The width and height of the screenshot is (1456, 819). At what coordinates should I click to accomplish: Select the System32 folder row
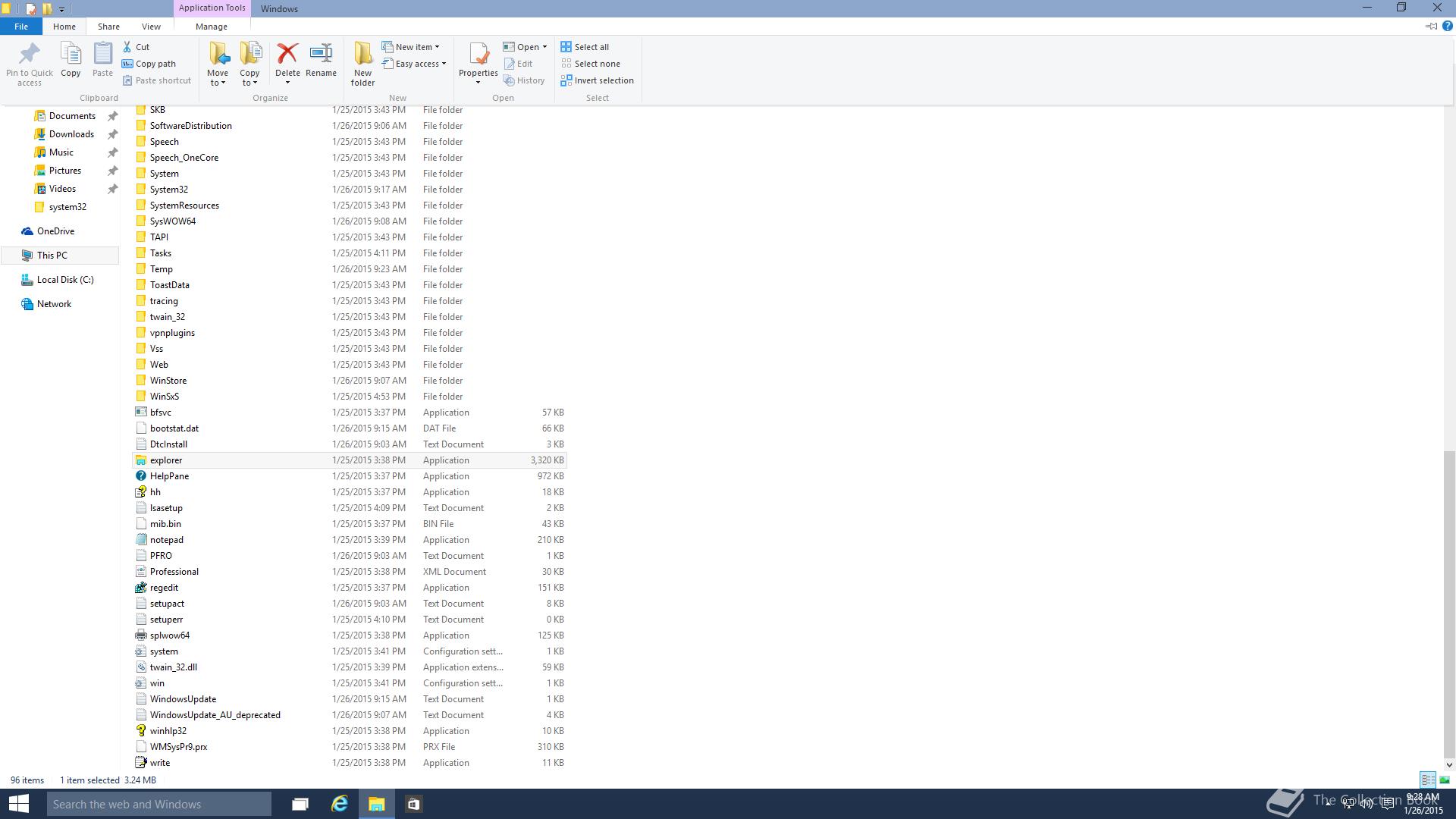(349, 190)
